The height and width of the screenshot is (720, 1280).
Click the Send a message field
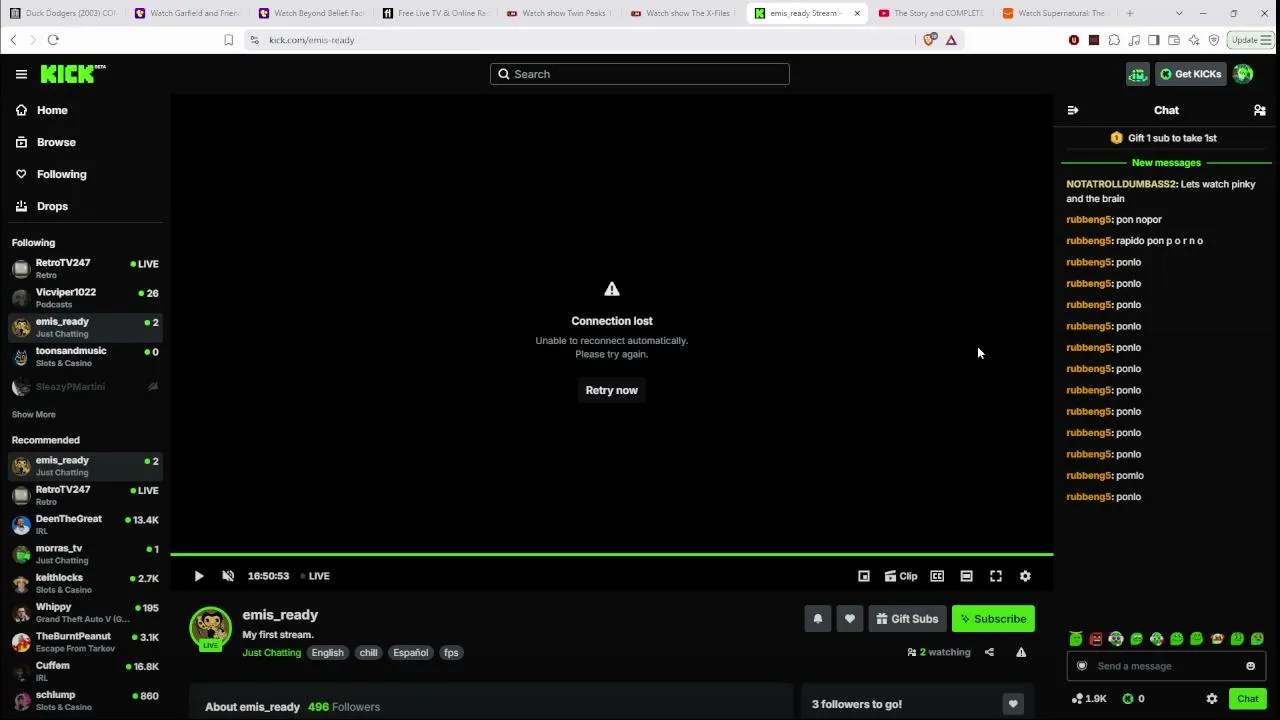[1166, 666]
